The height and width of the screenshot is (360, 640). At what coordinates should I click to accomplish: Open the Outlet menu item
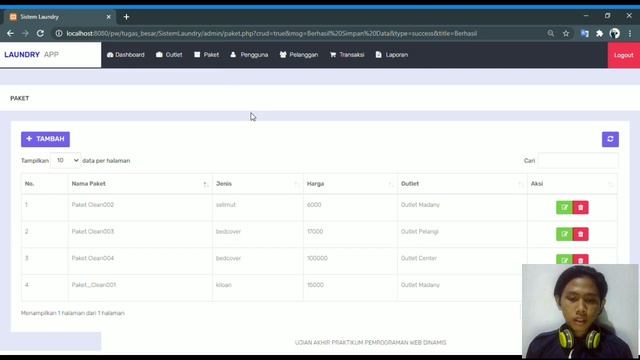pos(169,55)
